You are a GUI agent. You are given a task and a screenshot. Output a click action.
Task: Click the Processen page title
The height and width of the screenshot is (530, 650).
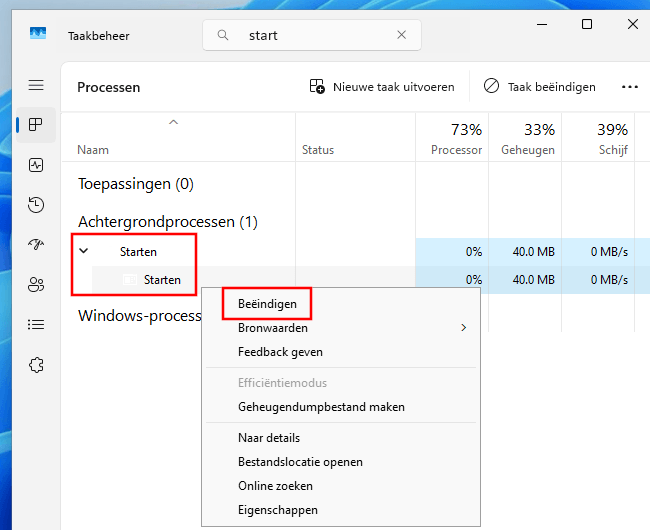[x=109, y=87]
